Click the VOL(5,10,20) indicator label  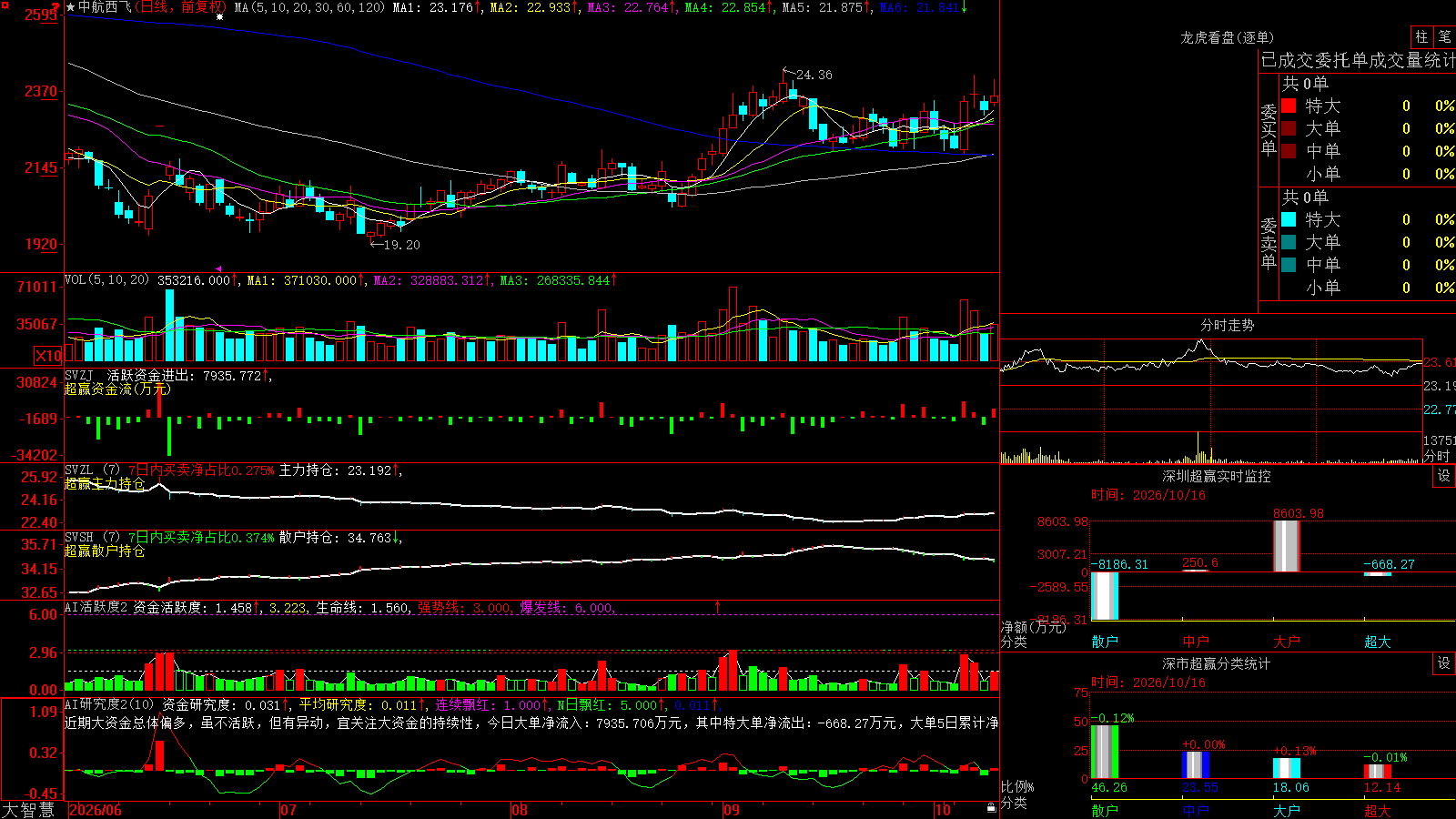pos(106,280)
